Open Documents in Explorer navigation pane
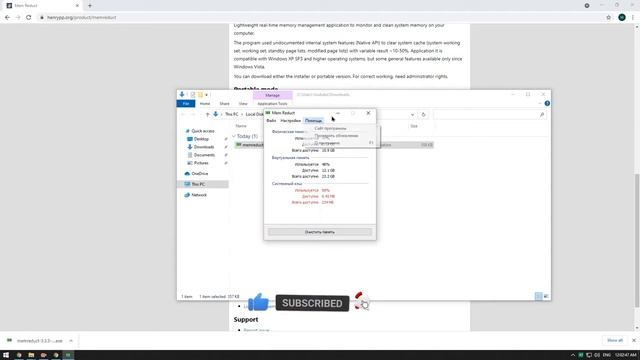 (204, 155)
